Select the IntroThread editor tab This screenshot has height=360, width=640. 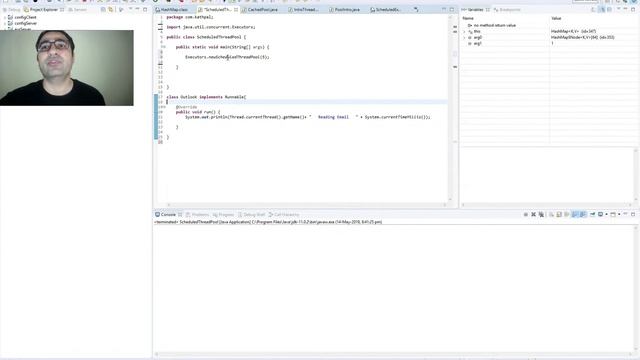click(304, 9)
